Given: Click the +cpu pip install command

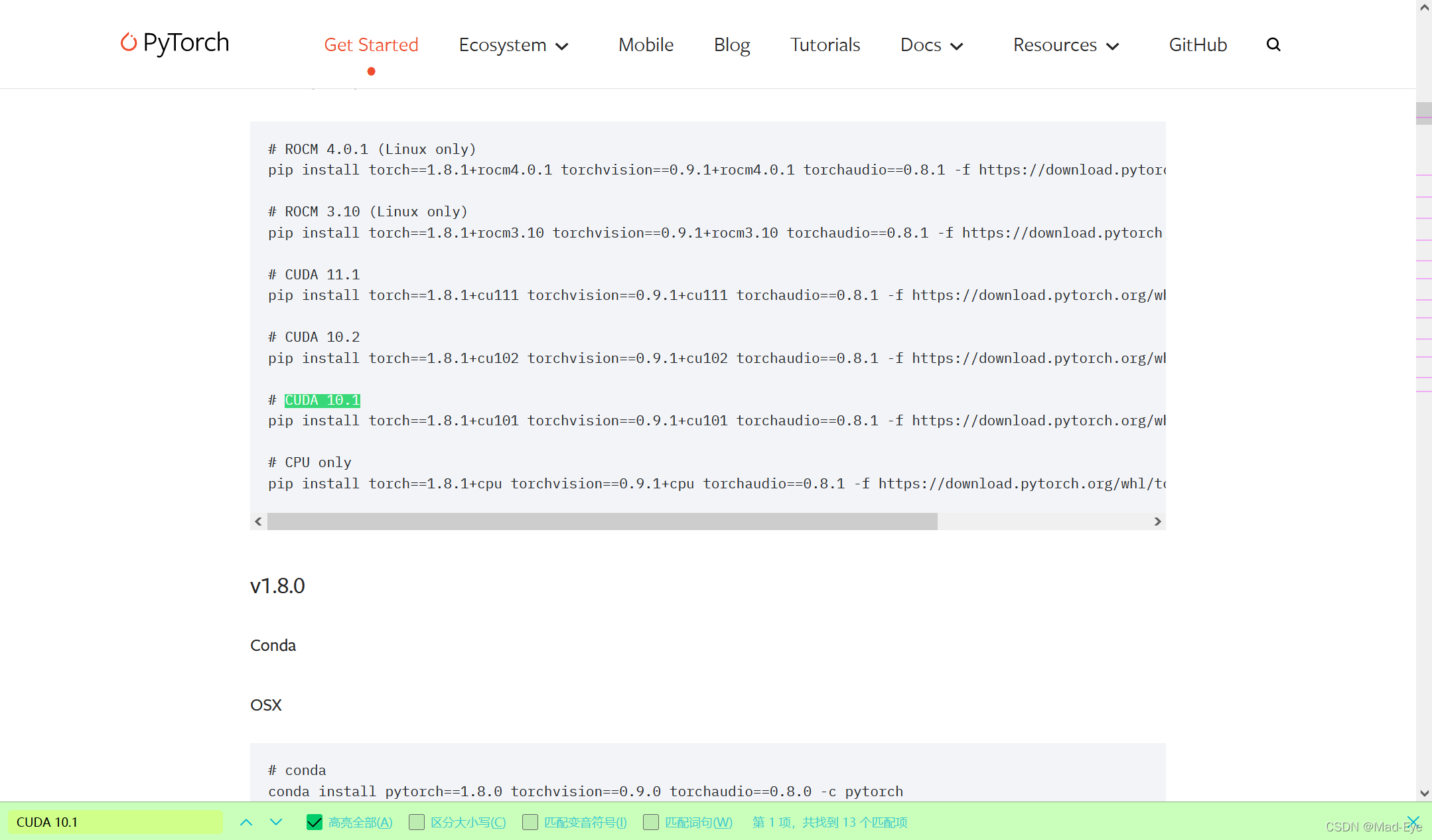Looking at the screenshot, I should (717, 484).
